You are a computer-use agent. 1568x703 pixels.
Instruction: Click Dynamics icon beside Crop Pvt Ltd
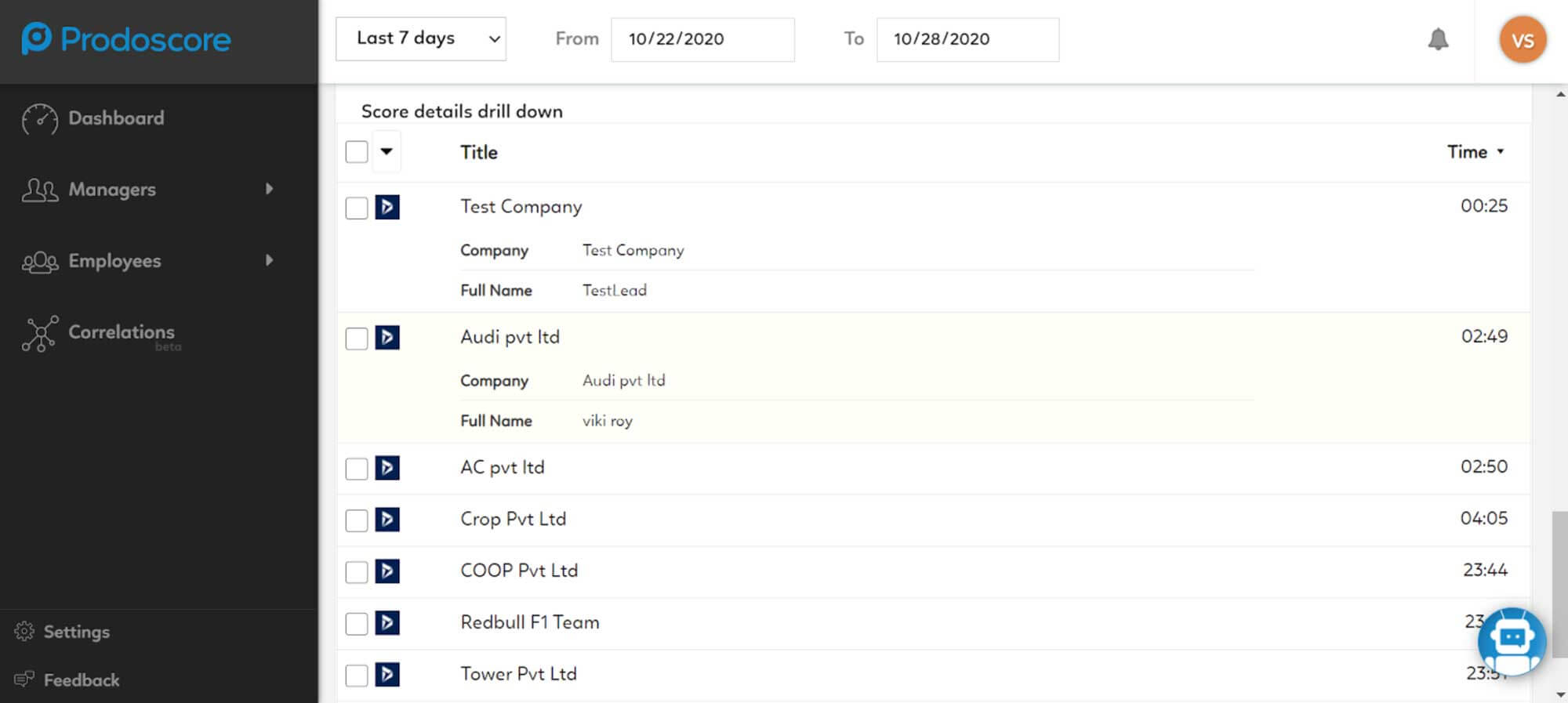point(387,519)
